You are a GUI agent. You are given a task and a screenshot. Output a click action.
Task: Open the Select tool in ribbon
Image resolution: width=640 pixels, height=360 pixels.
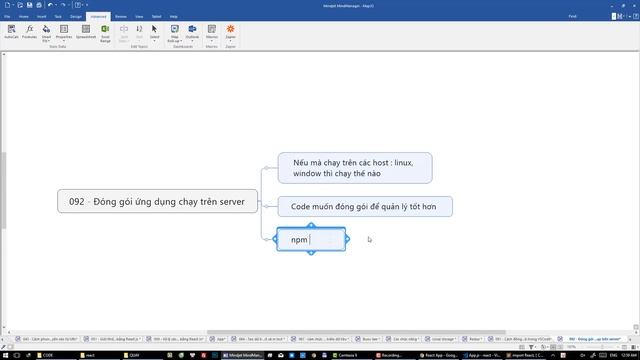tap(154, 32)
